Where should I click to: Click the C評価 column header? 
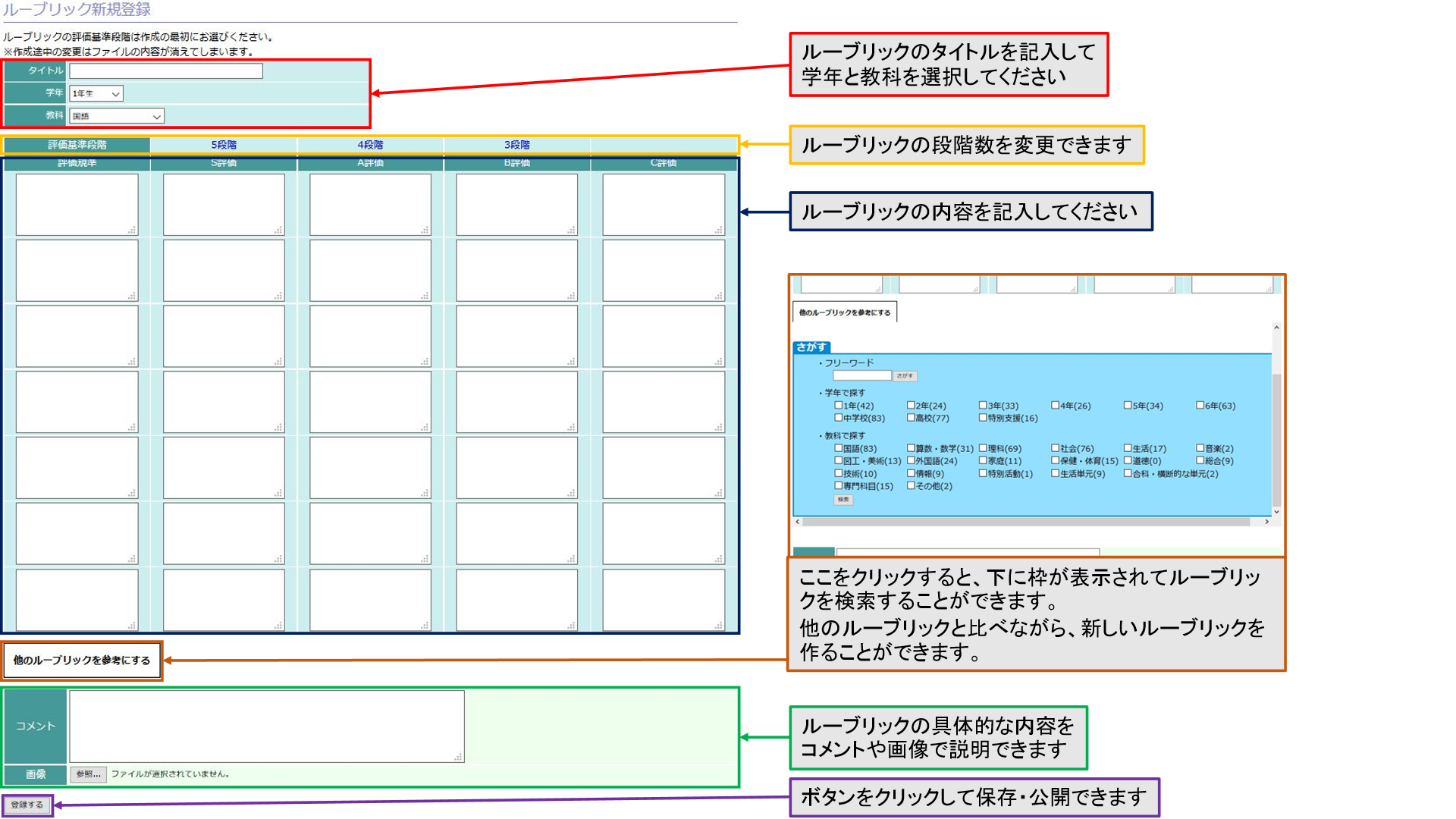663,163
